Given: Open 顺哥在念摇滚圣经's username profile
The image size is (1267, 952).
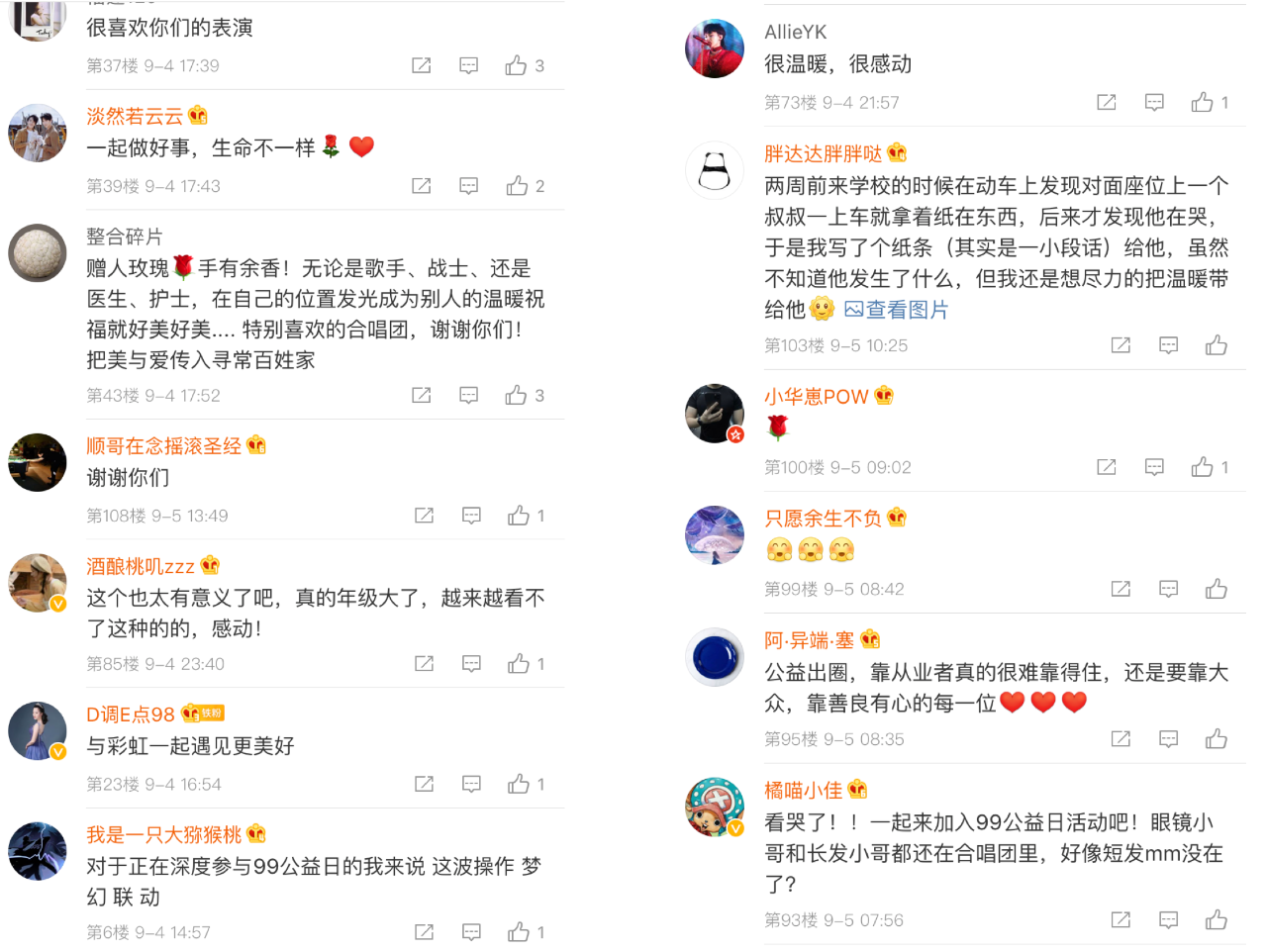Looking at the screenshot, I should pos(164,445).
